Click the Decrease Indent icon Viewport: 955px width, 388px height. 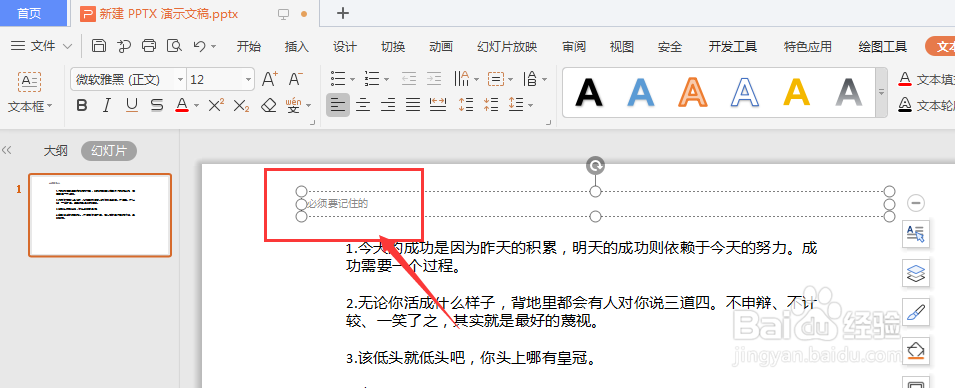(x=409, y=79)
